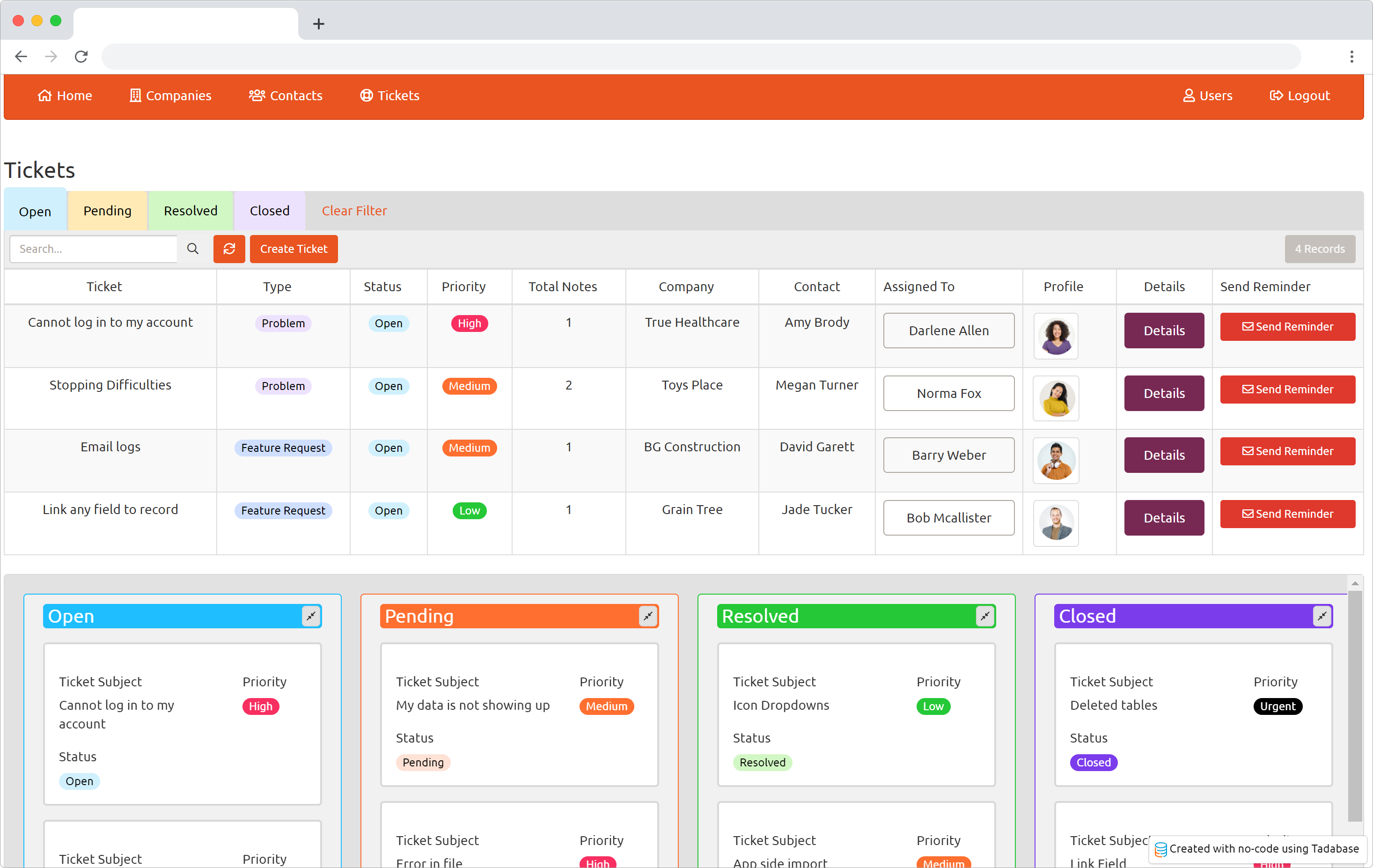Collapse the Resolved kanban column
The width and height of the screenshot is (1373, 868).
985,616
